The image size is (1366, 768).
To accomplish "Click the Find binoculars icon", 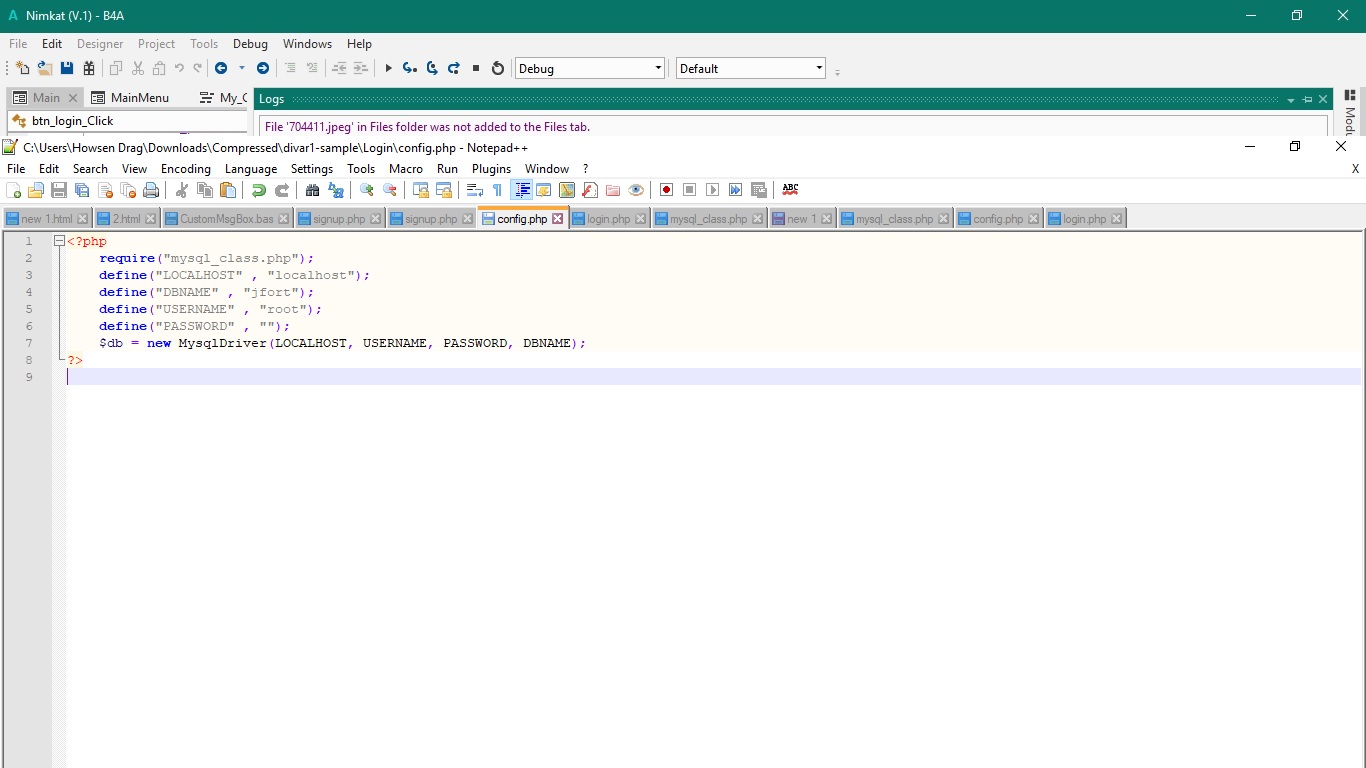I will pyautogui.click(x=312, y=190).
